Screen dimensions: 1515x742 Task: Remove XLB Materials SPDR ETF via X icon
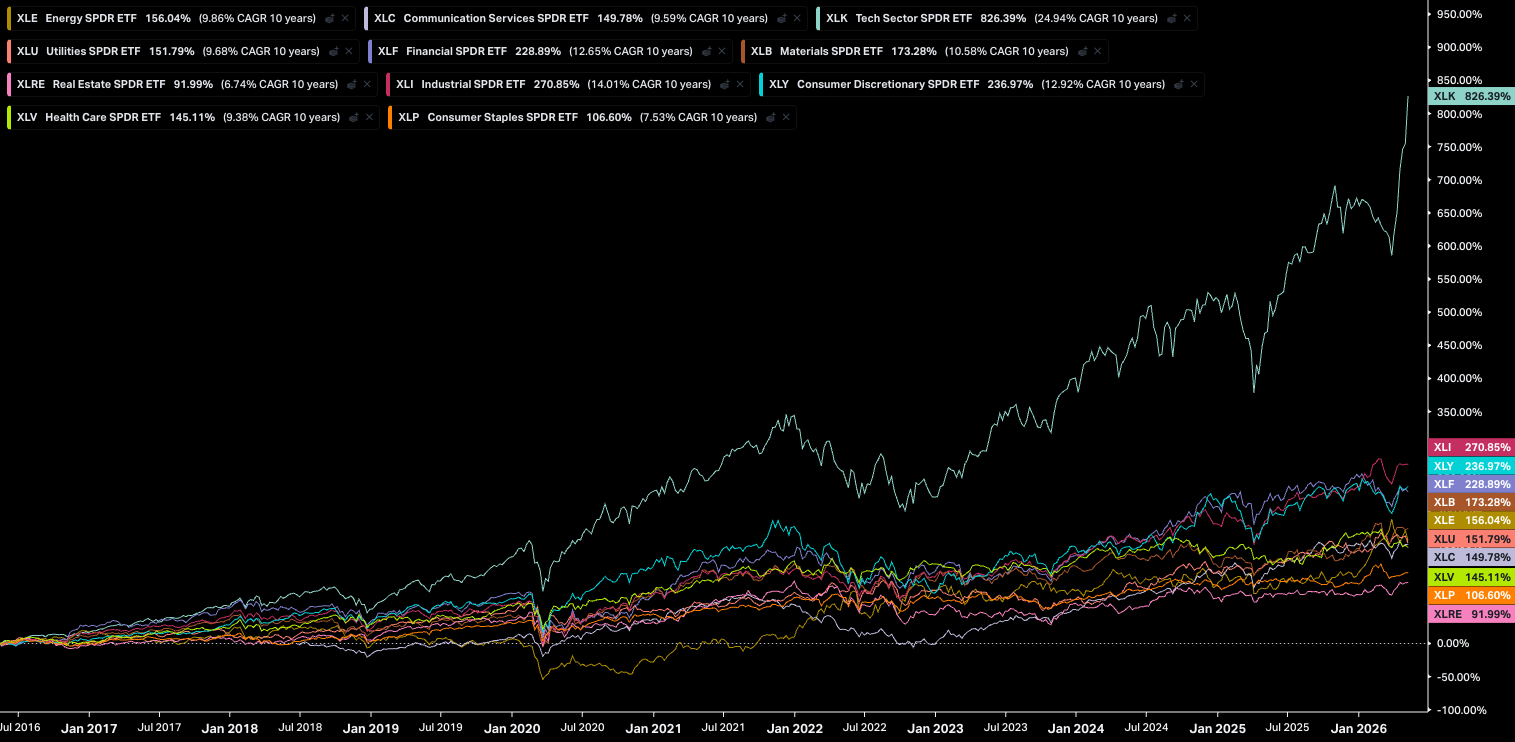(1098, 52)
